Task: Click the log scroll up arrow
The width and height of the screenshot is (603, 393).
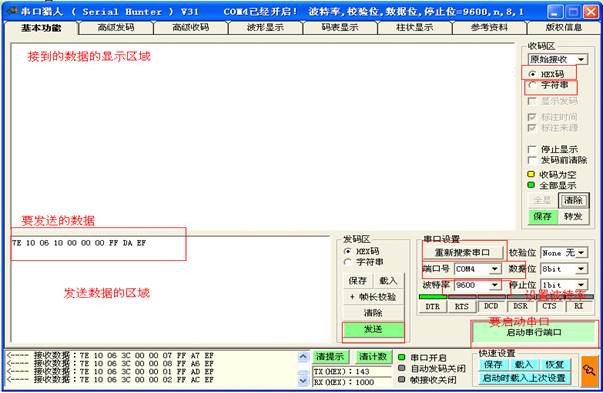Action: (x=303, y=357)
